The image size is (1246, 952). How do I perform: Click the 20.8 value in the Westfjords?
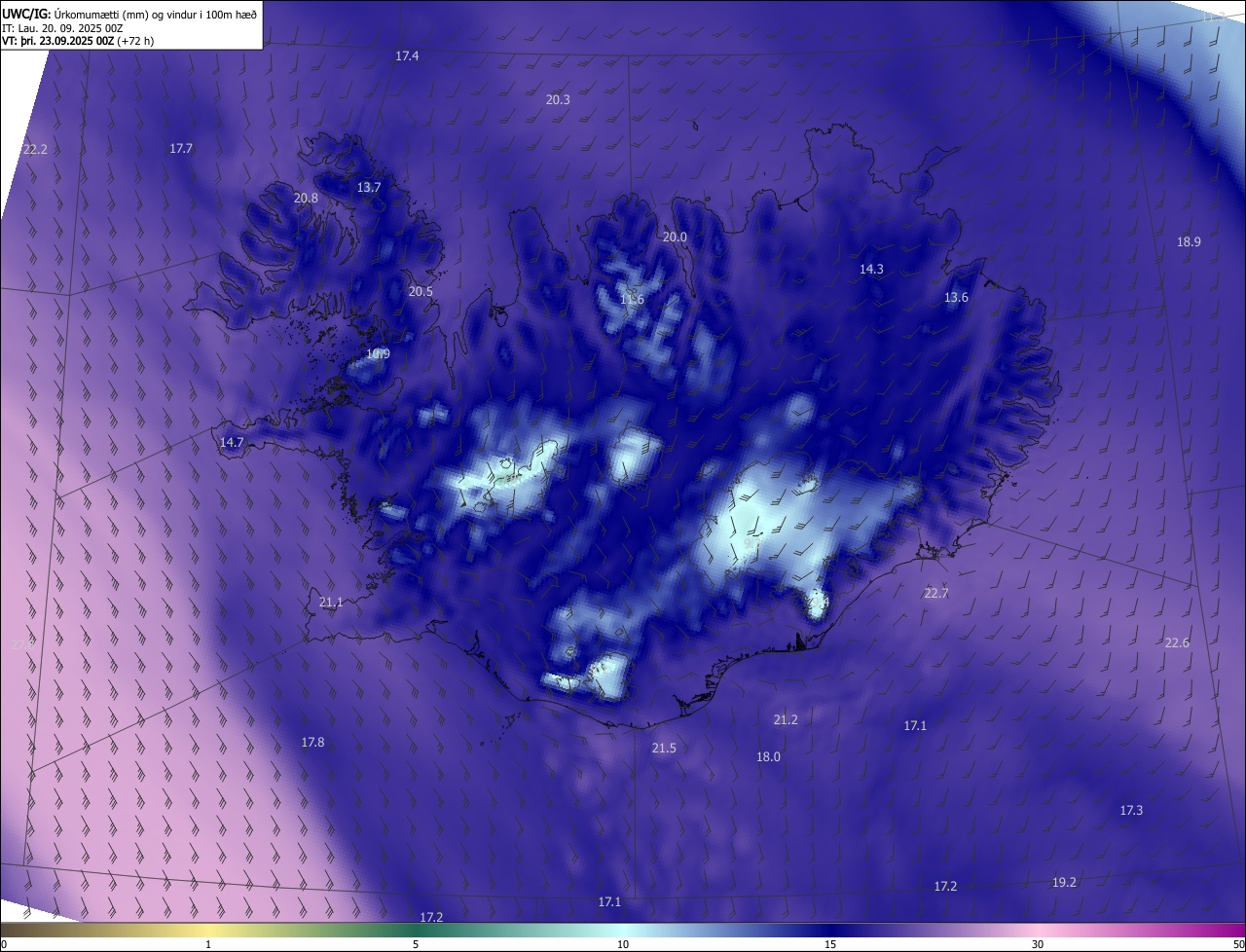point(306,198)
